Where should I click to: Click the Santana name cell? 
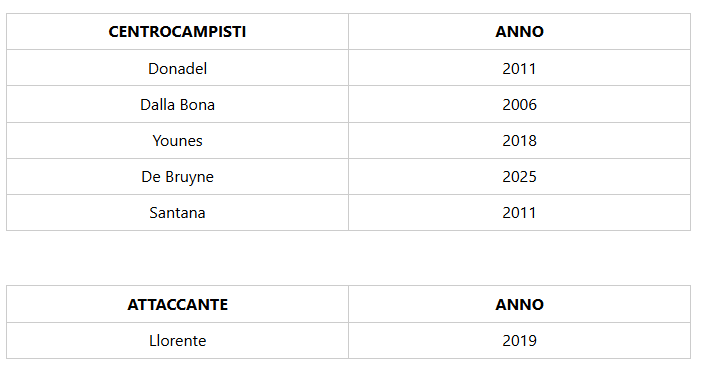coord(177,213)
